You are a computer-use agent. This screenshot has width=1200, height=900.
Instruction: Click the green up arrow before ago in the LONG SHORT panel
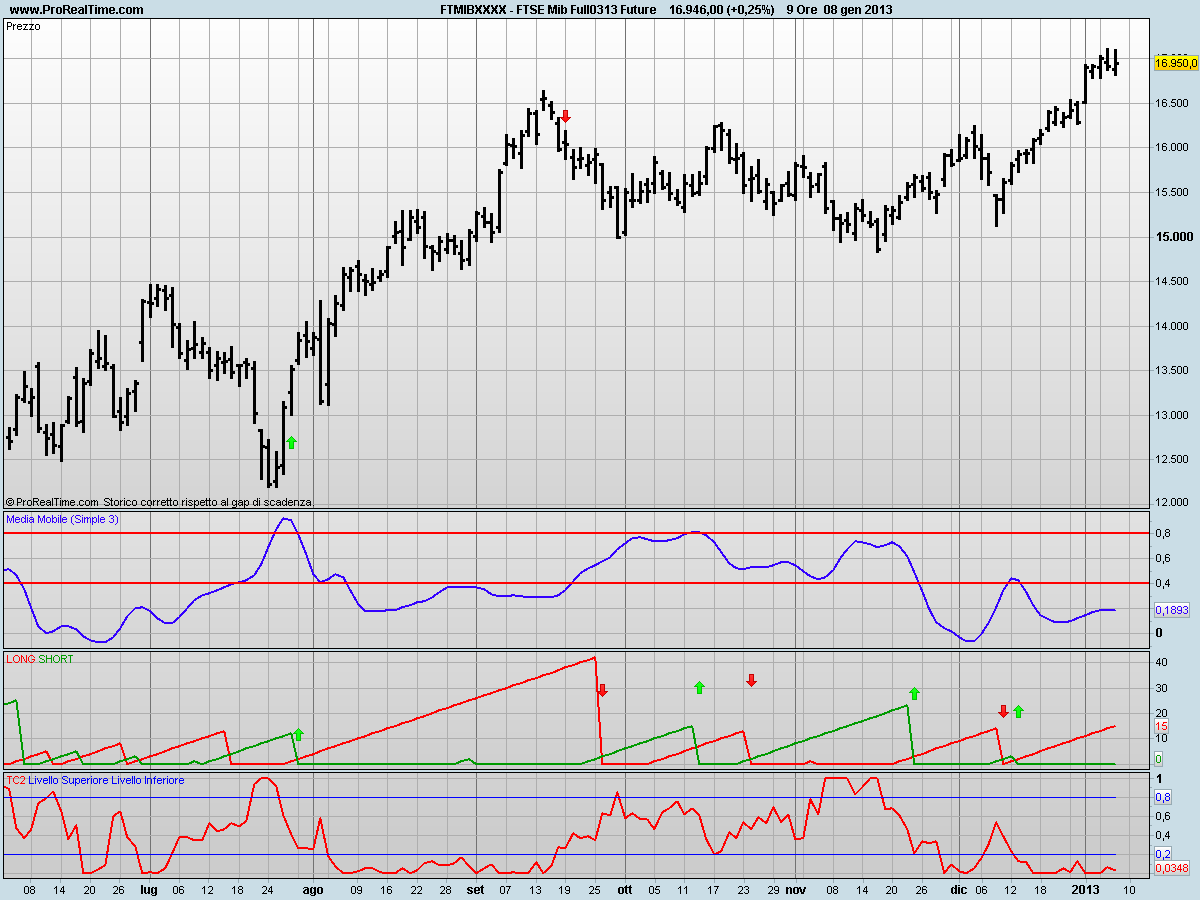click(x=297, y=734)
